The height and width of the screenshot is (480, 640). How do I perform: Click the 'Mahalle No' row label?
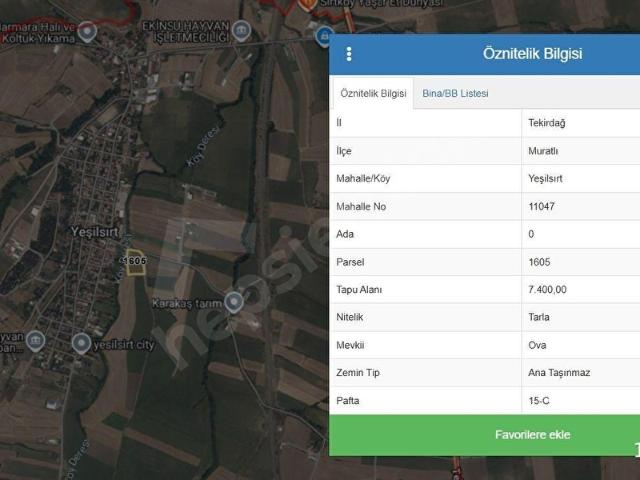pyautogui.click(x=361, y=207)
